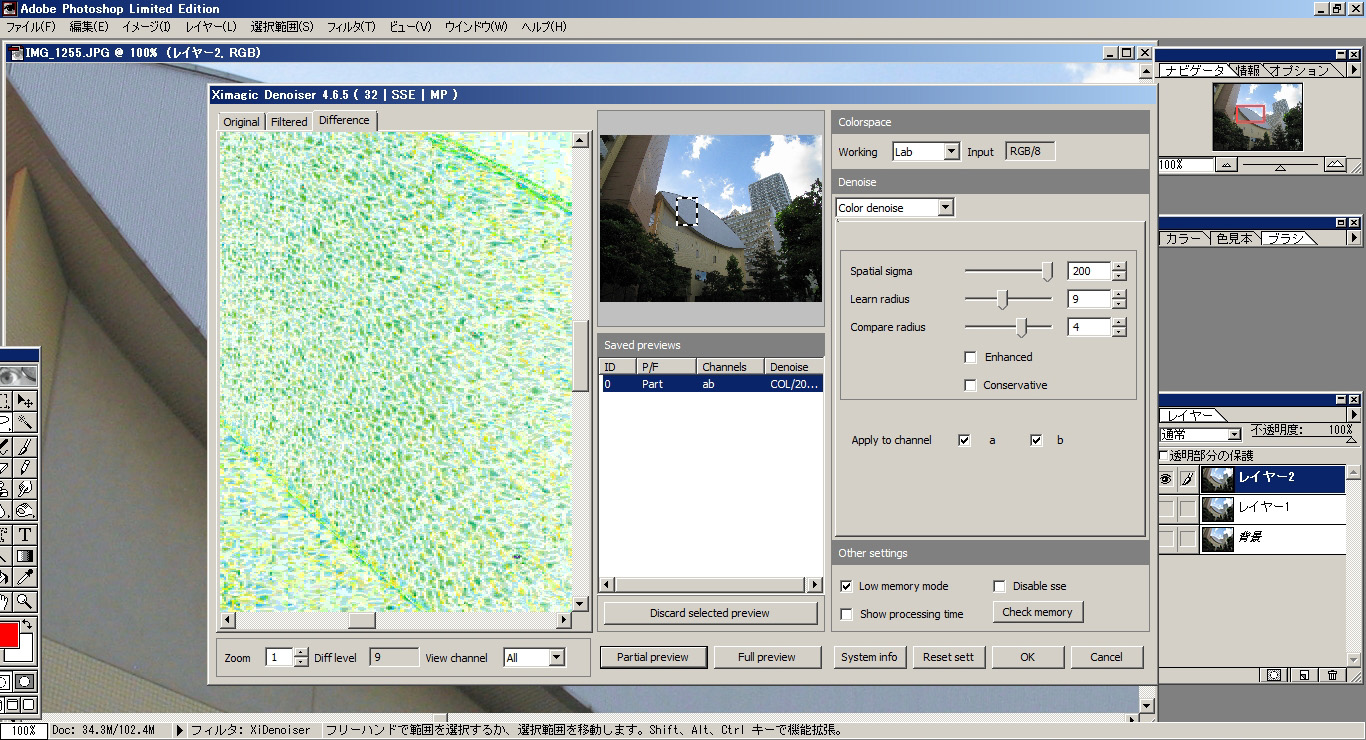Select the Pencil tool

point(25,467)
